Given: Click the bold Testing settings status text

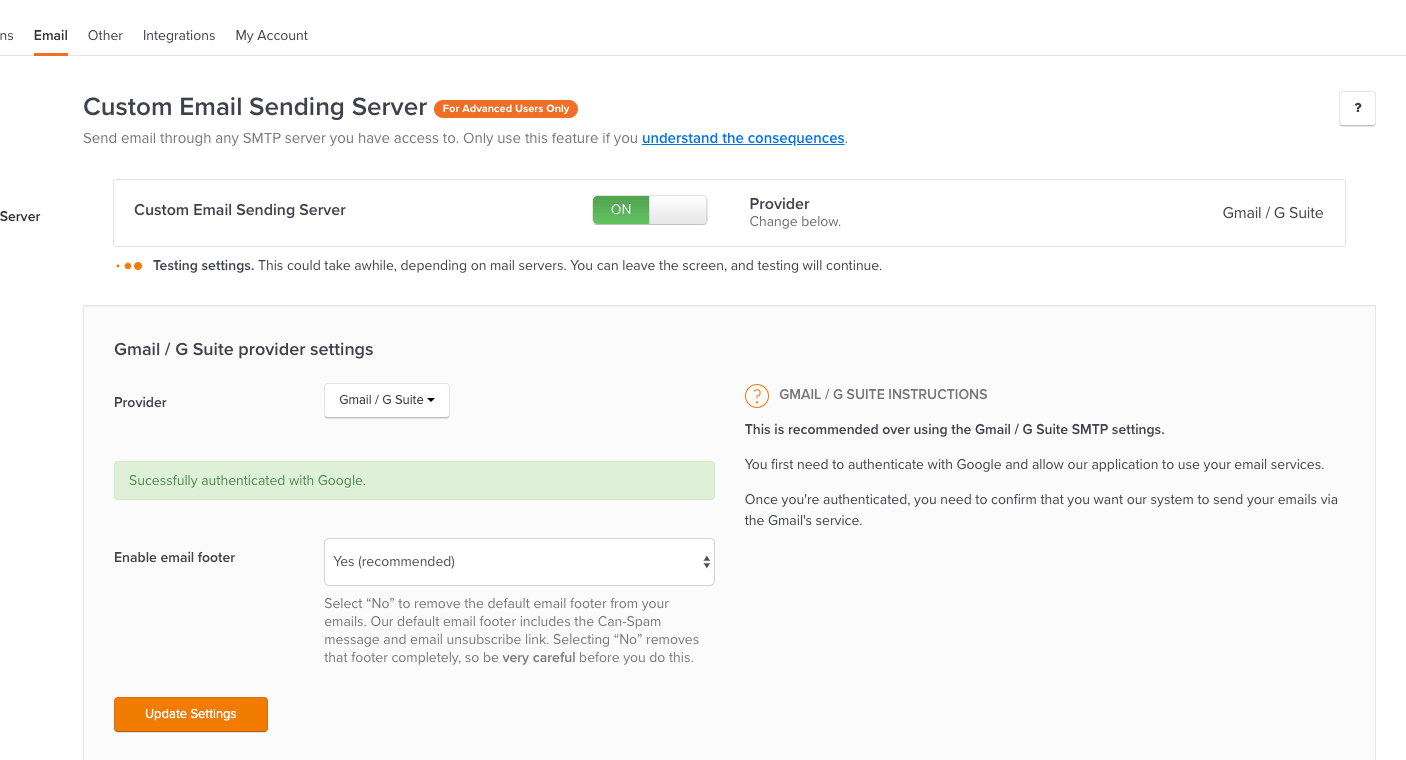Looking at the screenshot, I should 203,266.
